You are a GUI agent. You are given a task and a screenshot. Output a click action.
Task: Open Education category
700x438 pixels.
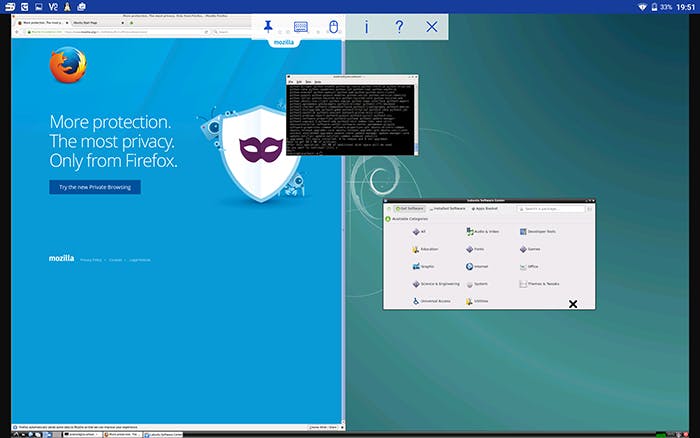pos(425,249)
